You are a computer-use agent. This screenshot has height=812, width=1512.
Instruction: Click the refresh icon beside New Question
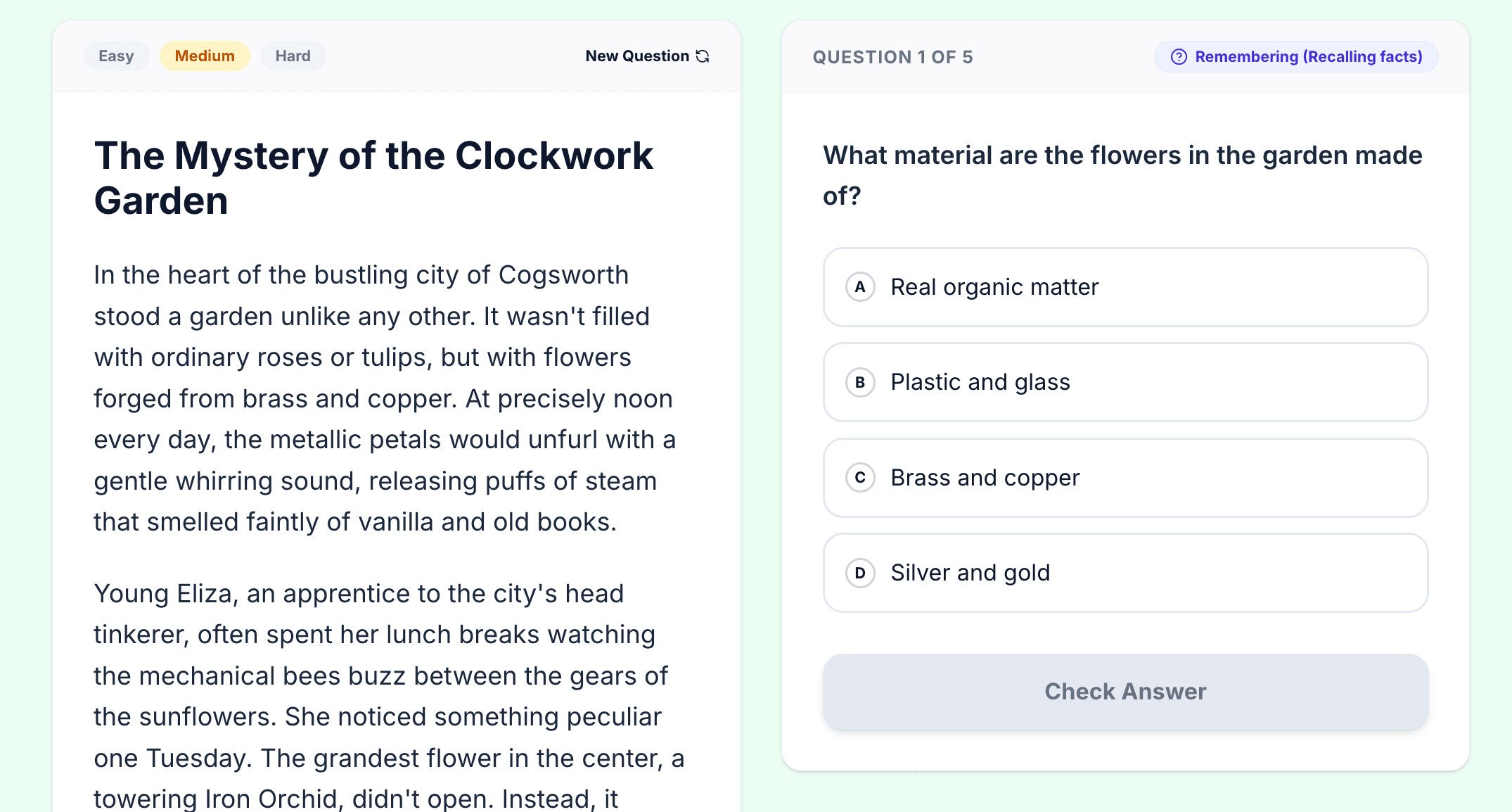click(x=703, y=56)
